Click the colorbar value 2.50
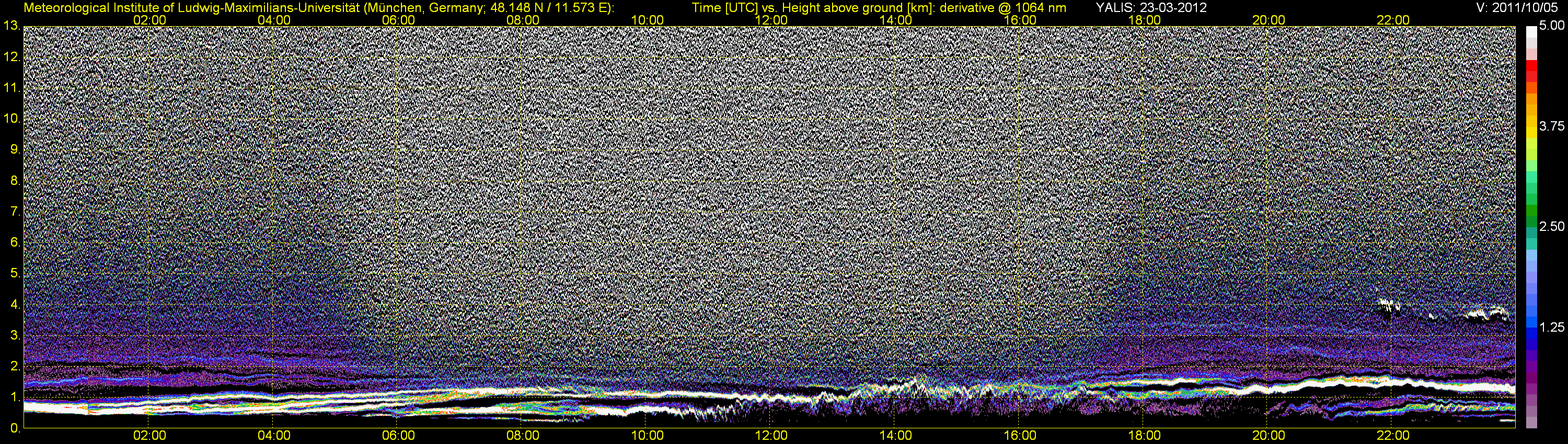Image resolution: width=1568 pixels, height=444 pixels. coord(1552,227)
